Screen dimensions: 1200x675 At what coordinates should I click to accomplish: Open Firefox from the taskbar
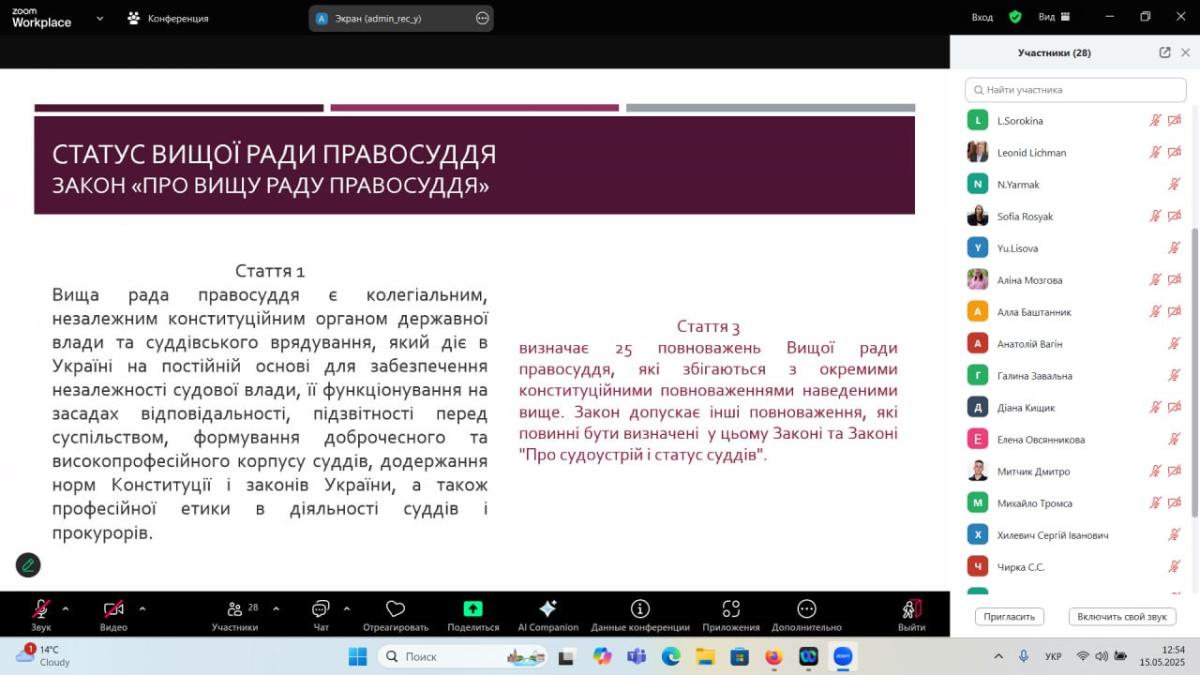(x=773, y=656)
